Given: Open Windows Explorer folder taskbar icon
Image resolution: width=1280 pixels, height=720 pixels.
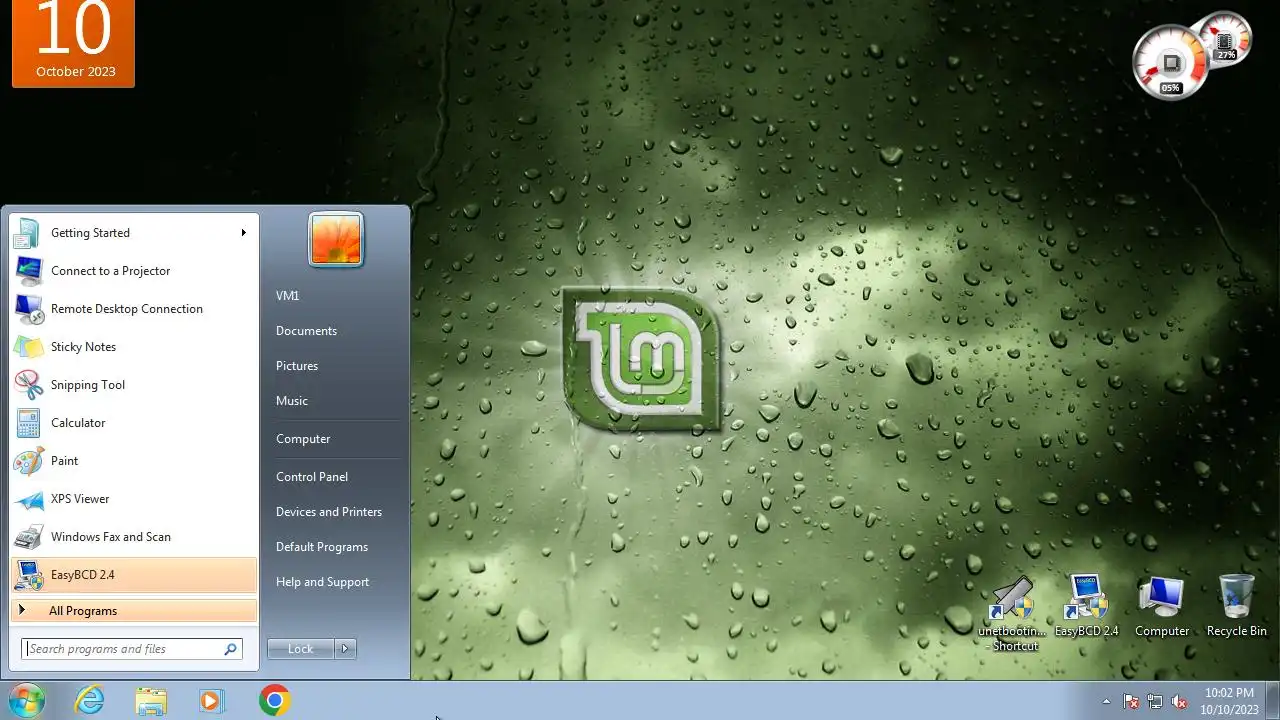Looking at the screenshot, I should (151, 701).
